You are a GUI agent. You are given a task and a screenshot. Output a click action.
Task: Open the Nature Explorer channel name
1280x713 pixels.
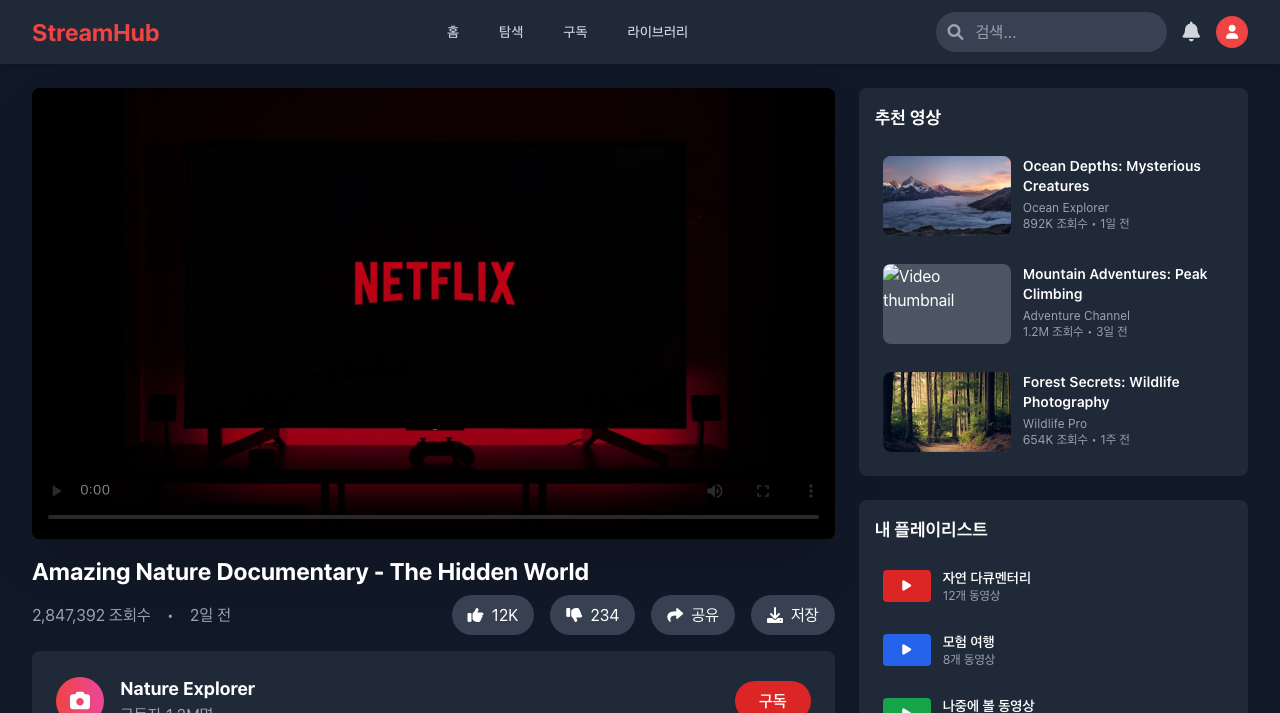pos(187,688)
